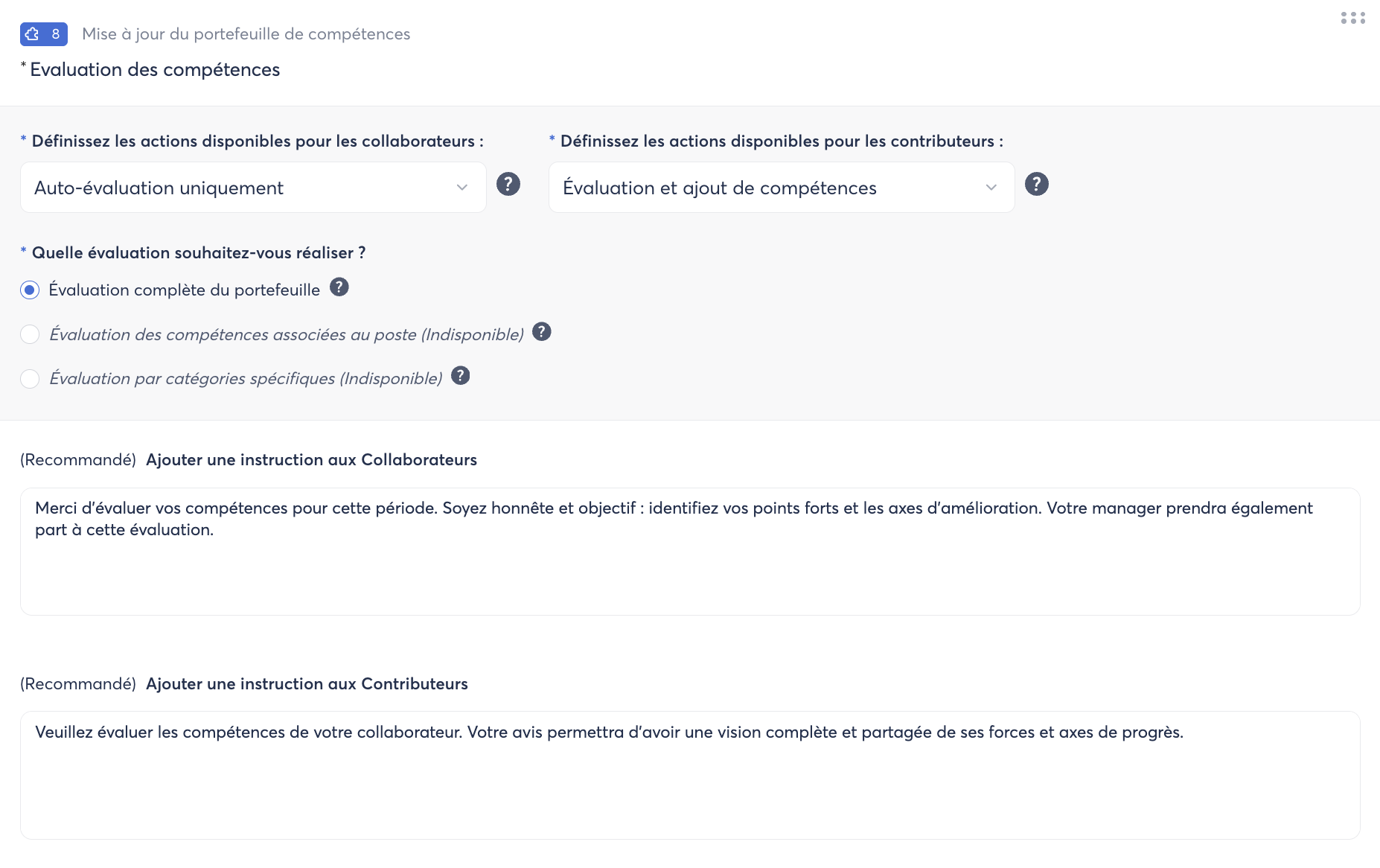Open the six-dot options menu
This screenshot has height=868, width=1380.
pyautogui.click(x=1352, y=18)
